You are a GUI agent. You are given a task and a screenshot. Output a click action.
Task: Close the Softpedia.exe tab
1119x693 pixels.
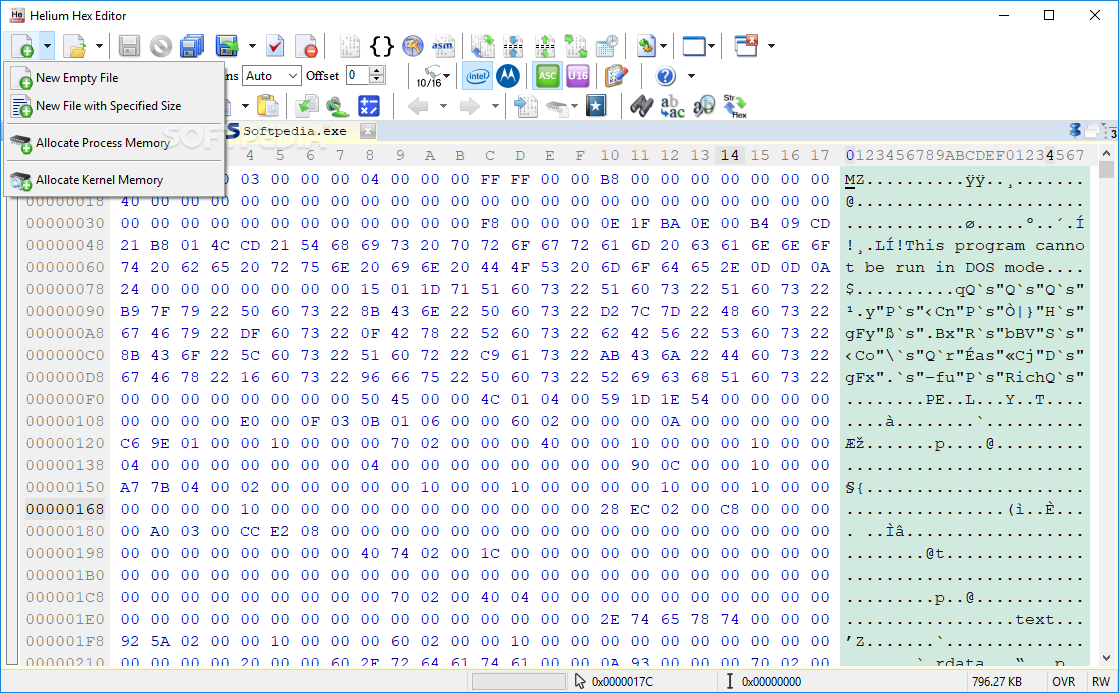[x=368, y=131]
